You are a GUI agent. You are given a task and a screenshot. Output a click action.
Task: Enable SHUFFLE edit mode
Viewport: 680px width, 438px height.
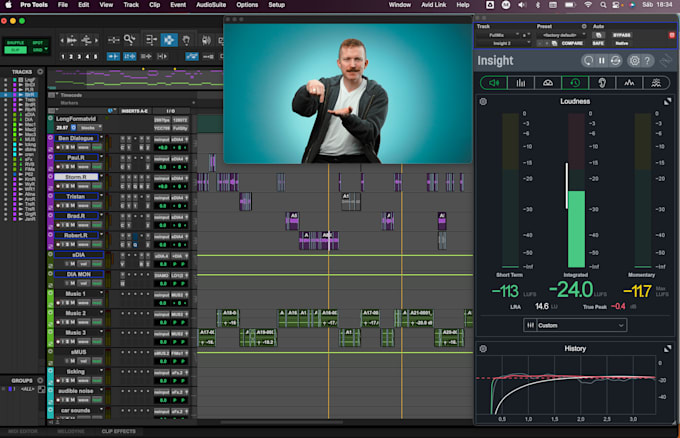tap(16, 42)
